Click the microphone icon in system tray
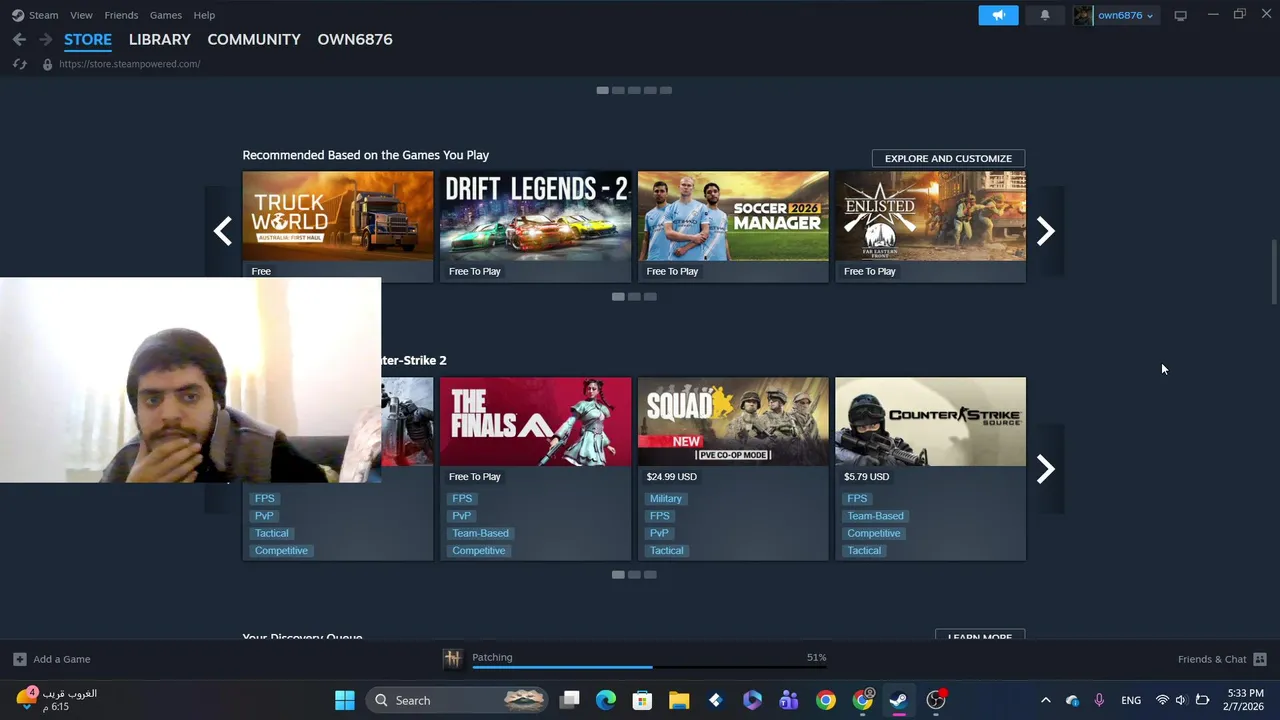 [x=1099, y=700]
